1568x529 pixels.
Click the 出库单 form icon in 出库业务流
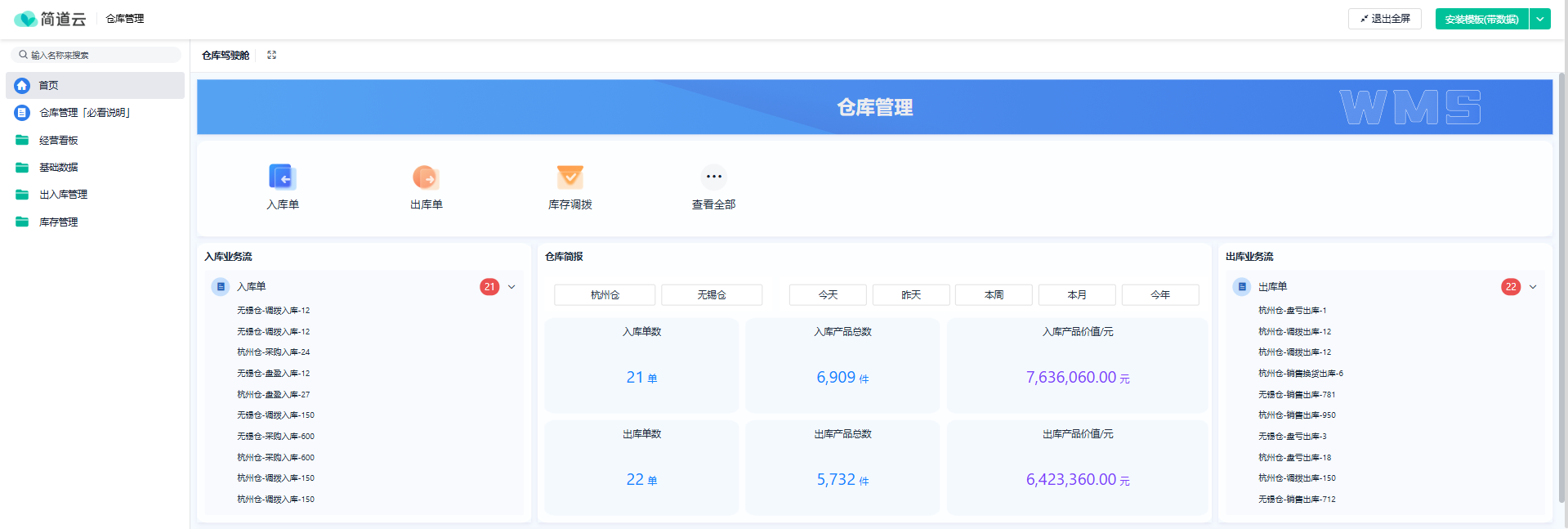pos(1242,287)
